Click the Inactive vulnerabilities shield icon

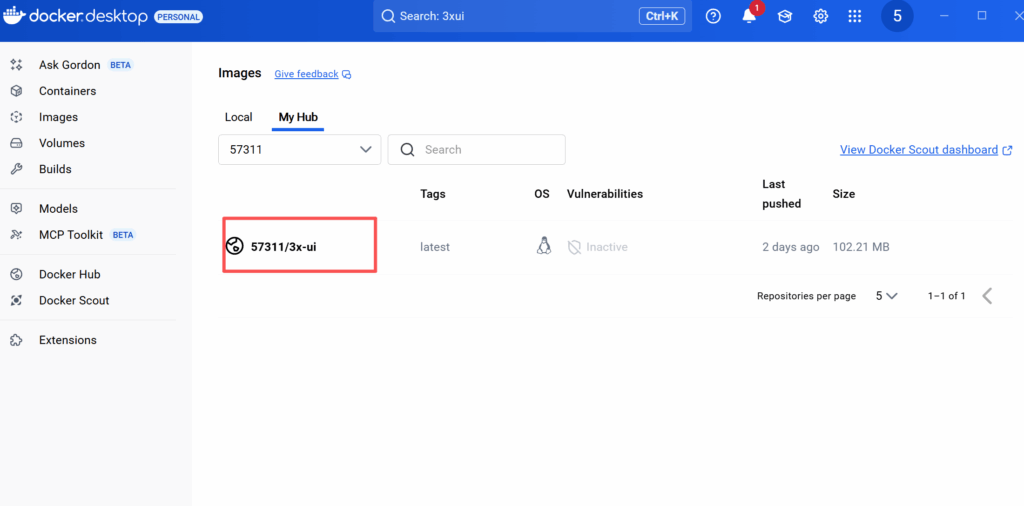click(x=574, y=247)
